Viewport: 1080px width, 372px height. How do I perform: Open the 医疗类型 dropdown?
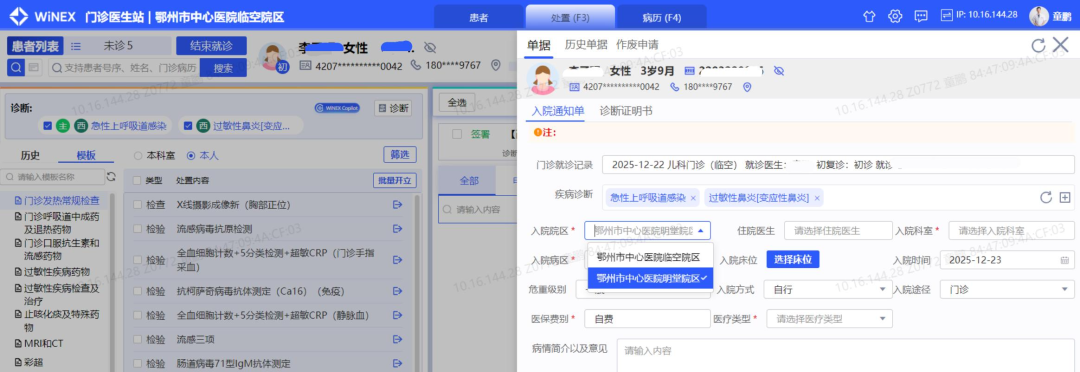[829, 319]
